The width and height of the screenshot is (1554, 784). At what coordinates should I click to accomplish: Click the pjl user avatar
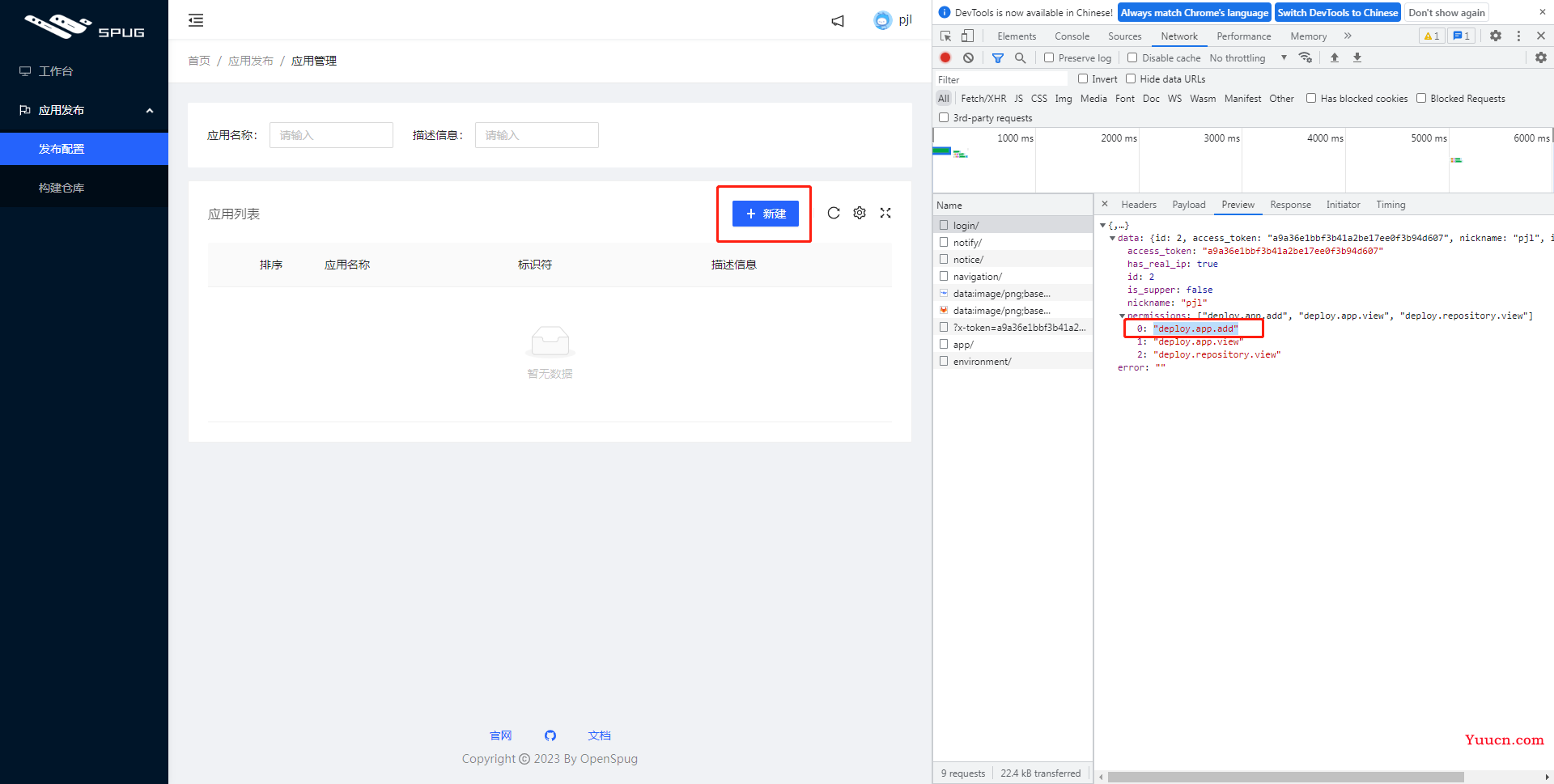tap(882, 20)
